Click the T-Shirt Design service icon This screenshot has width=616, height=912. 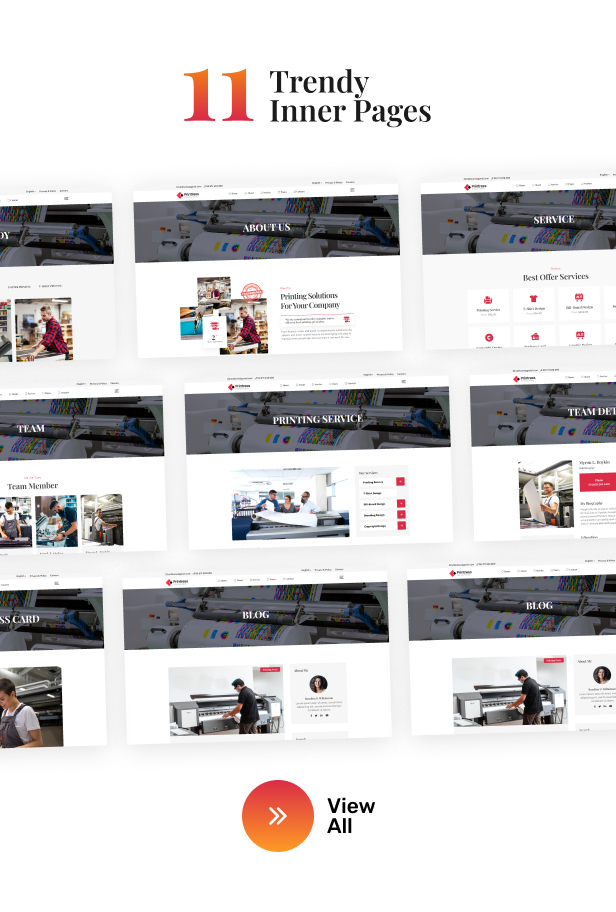point(533,300)
